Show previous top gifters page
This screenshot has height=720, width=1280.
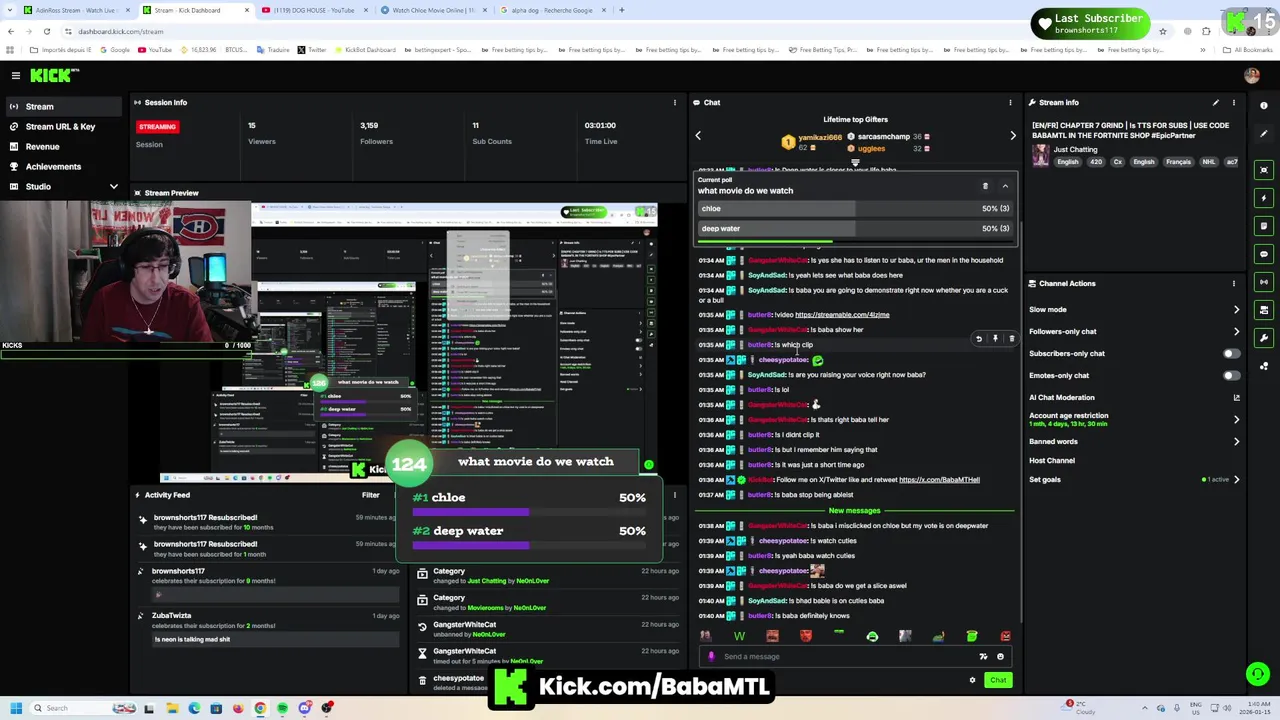pos(698,136)
